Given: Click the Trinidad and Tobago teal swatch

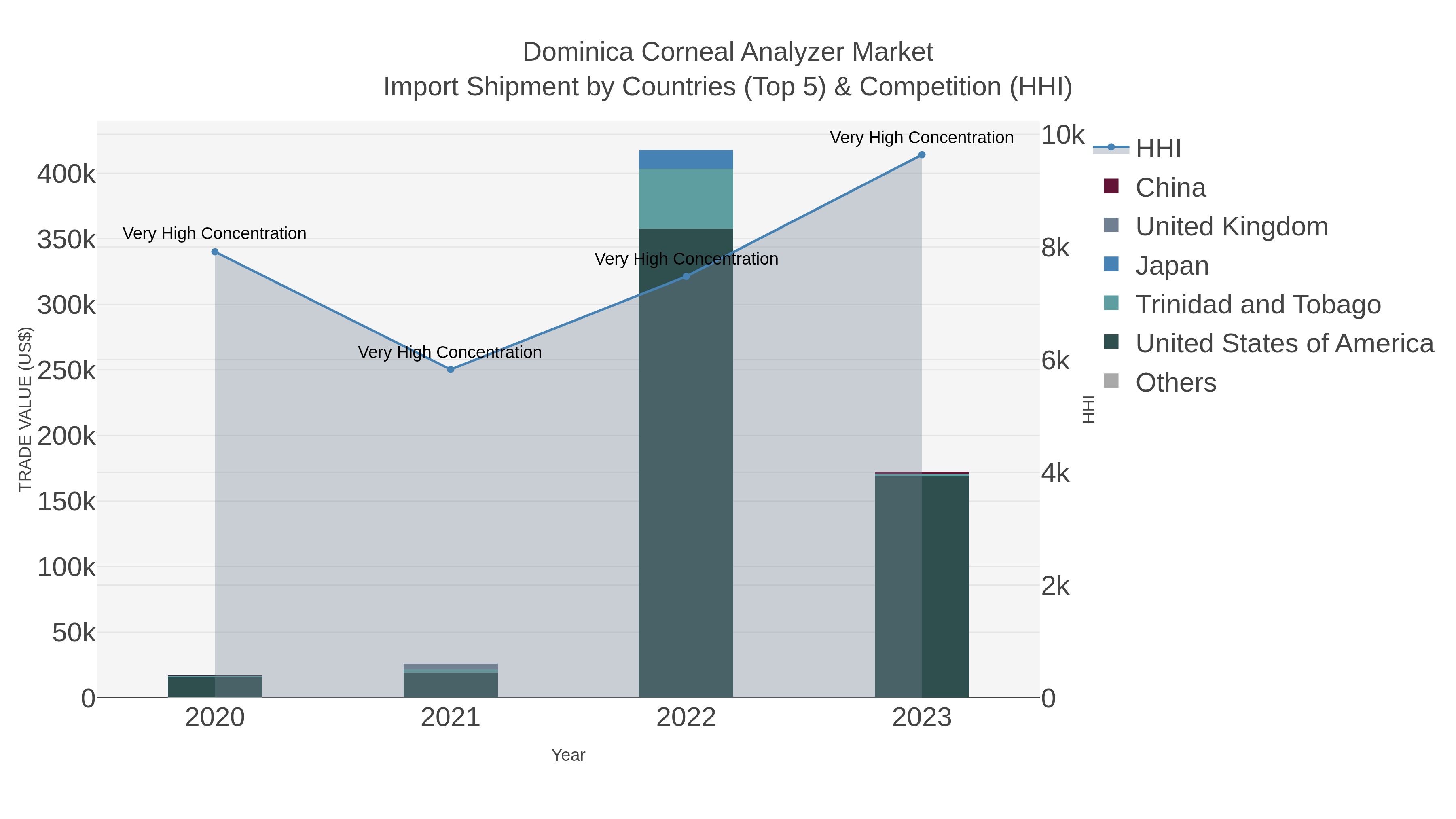Looking at the screenshot, I should (1111, 303).
